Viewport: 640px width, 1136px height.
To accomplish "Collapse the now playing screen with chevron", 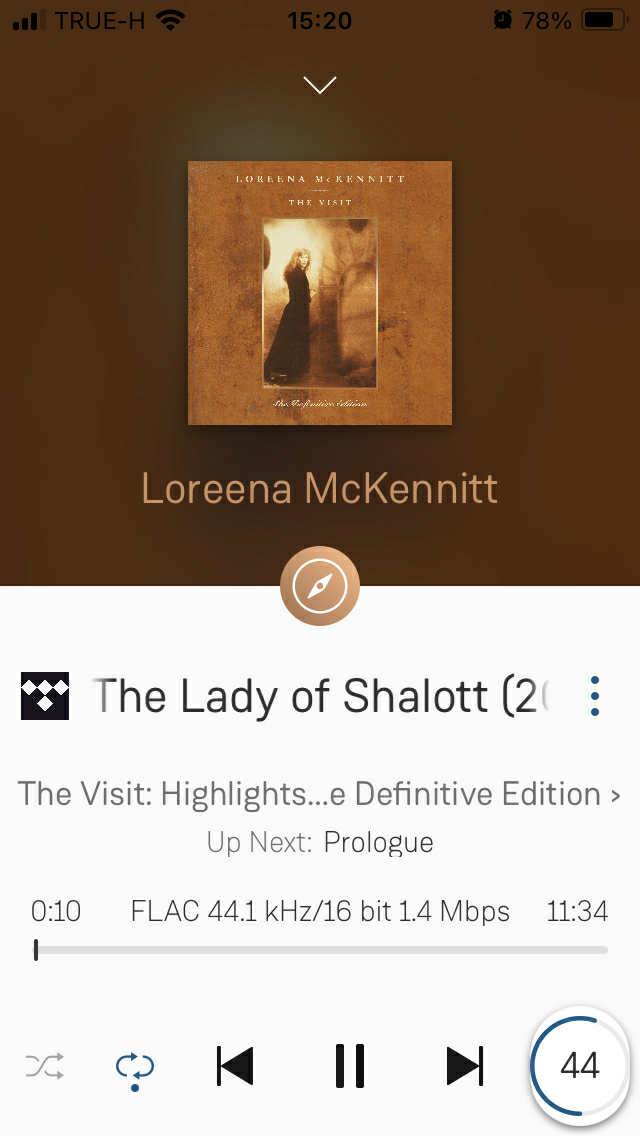I will [320, 85].
